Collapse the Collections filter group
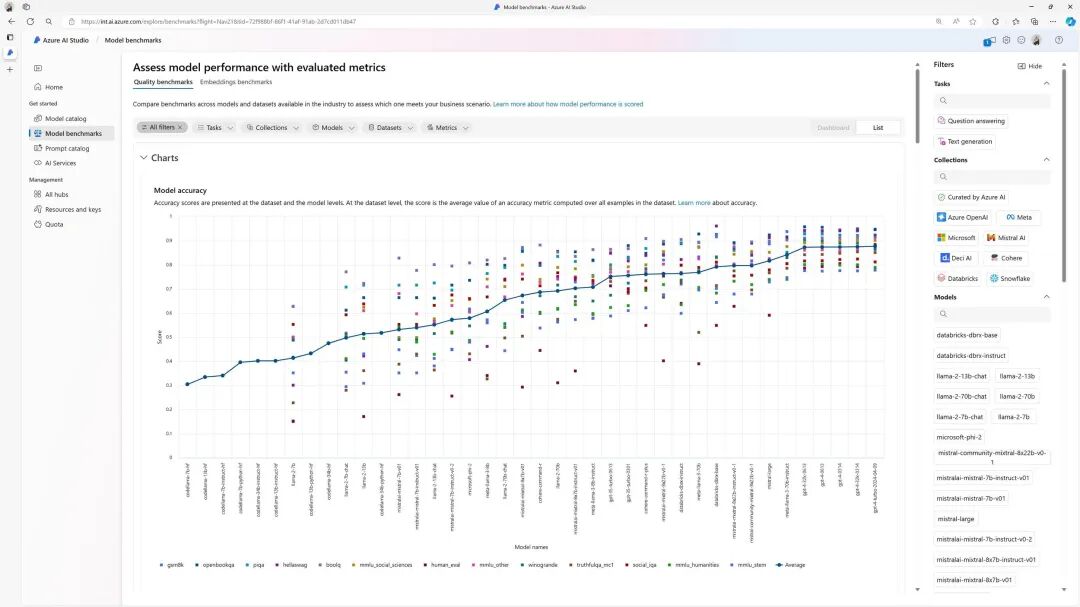 pos(1046,159)
